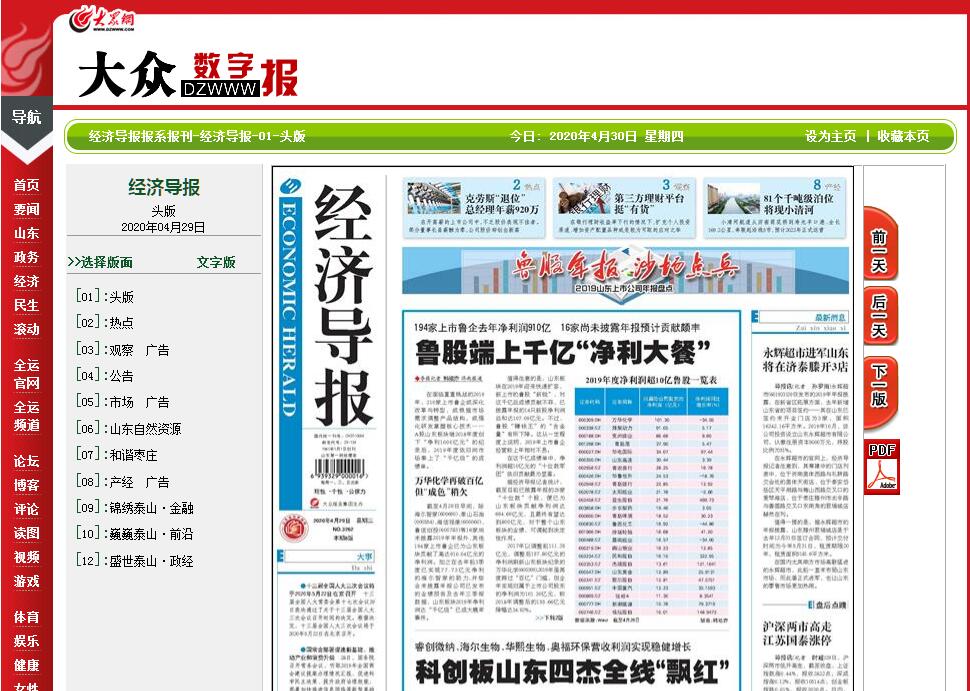Image resolution: width=970 pixels, height=691 pixels.
Task: Open 论坛 in left navigation
Action: 26,461
